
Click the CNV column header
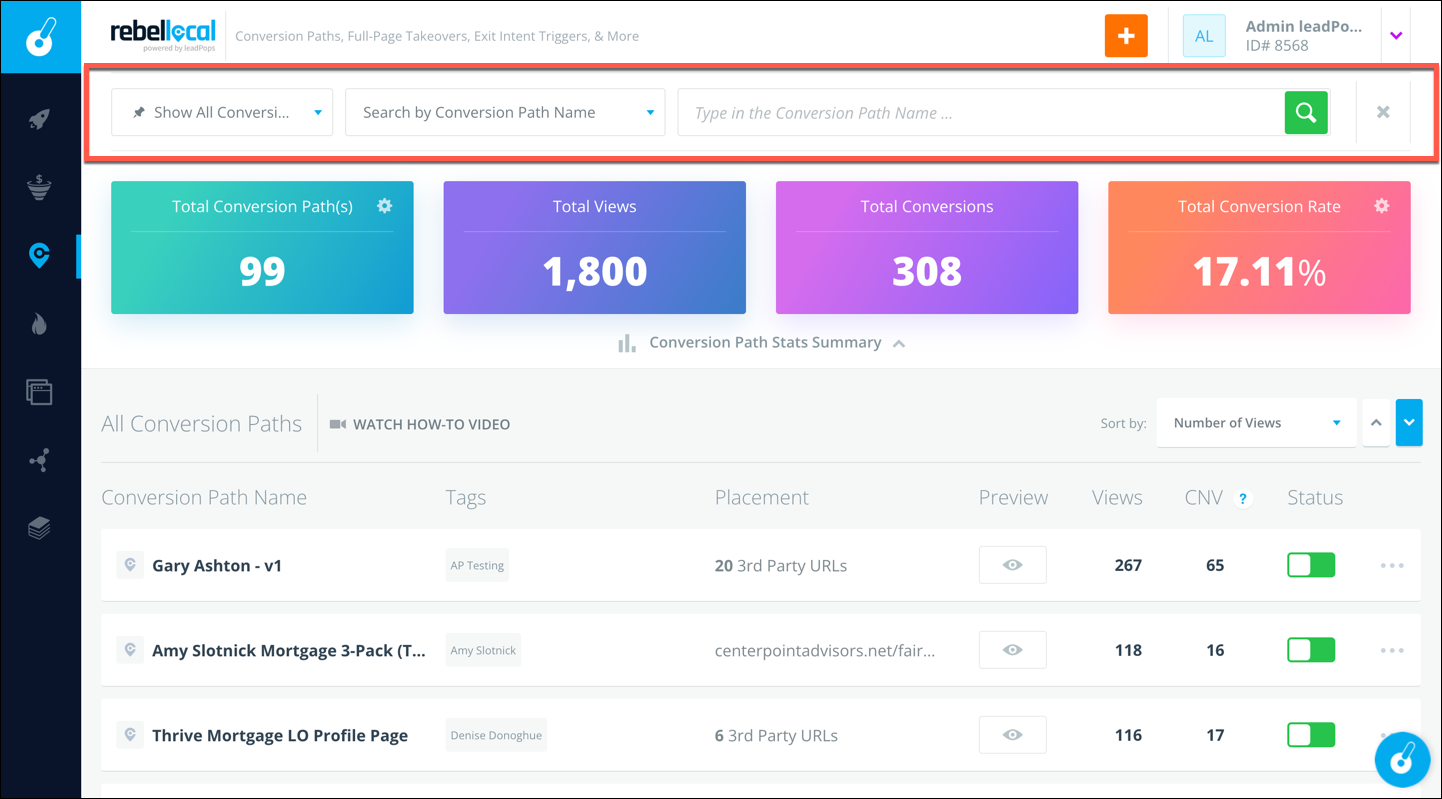1204,498
